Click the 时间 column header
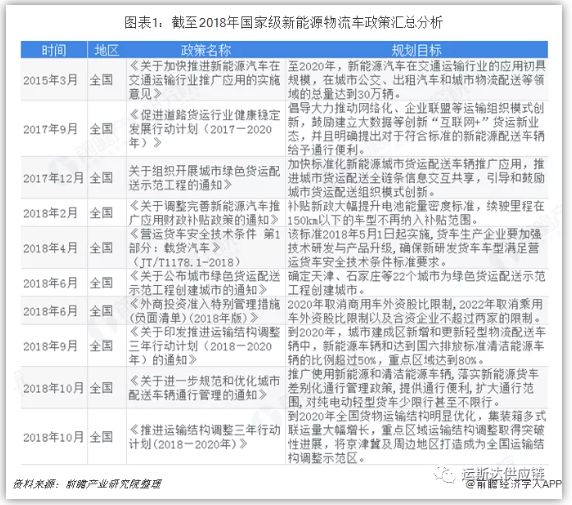The height and width of the screenshot is (505, 572). (54, 50)
